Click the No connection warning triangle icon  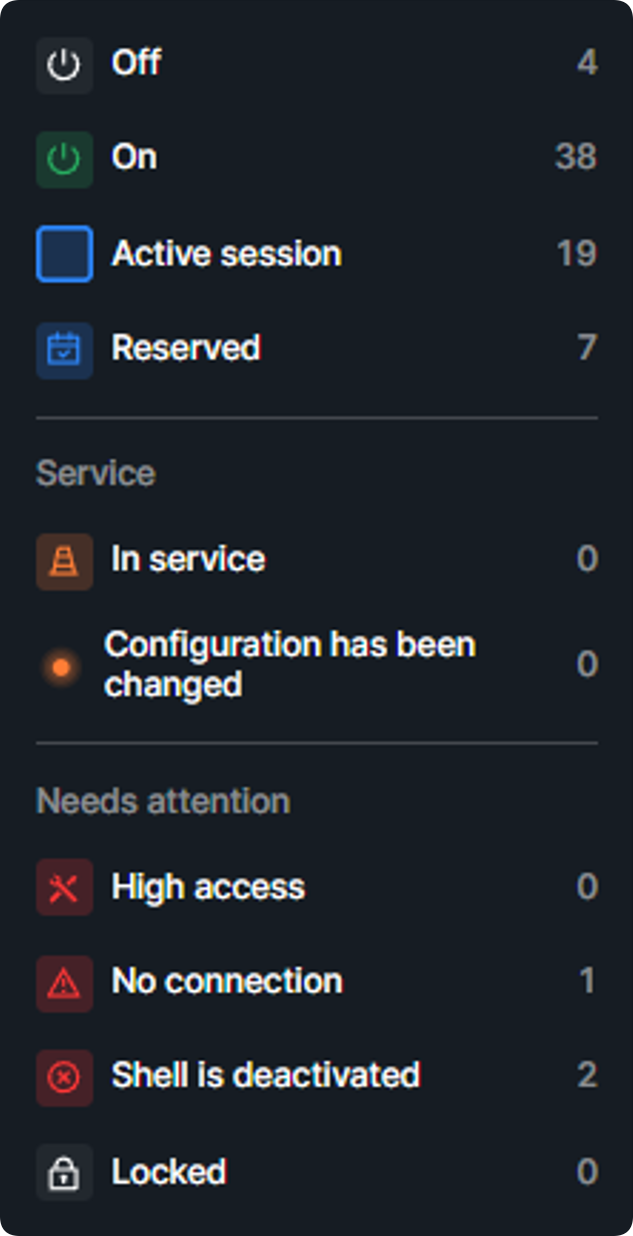(x=64, y=984)
